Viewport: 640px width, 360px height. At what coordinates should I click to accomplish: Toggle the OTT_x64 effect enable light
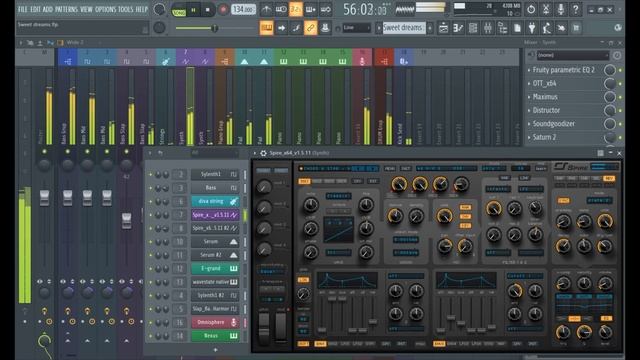(620, 84)
